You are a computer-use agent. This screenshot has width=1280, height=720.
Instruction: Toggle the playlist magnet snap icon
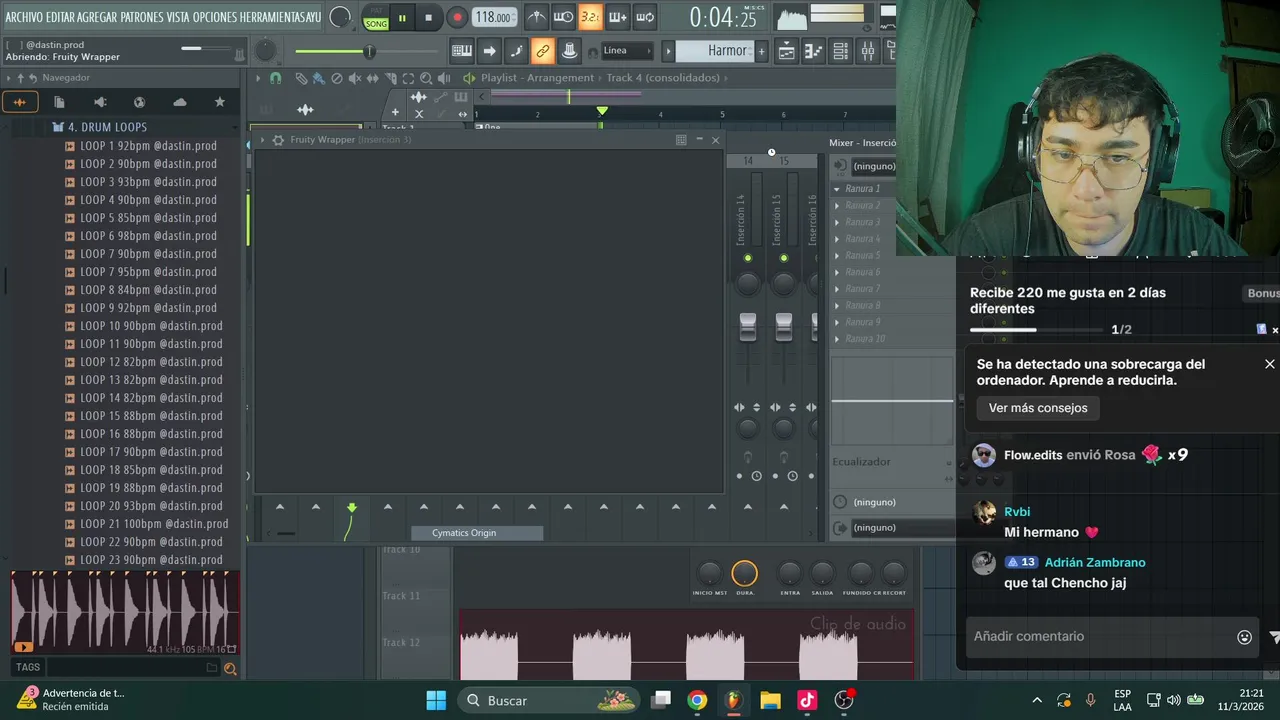(x=276, y=78)
